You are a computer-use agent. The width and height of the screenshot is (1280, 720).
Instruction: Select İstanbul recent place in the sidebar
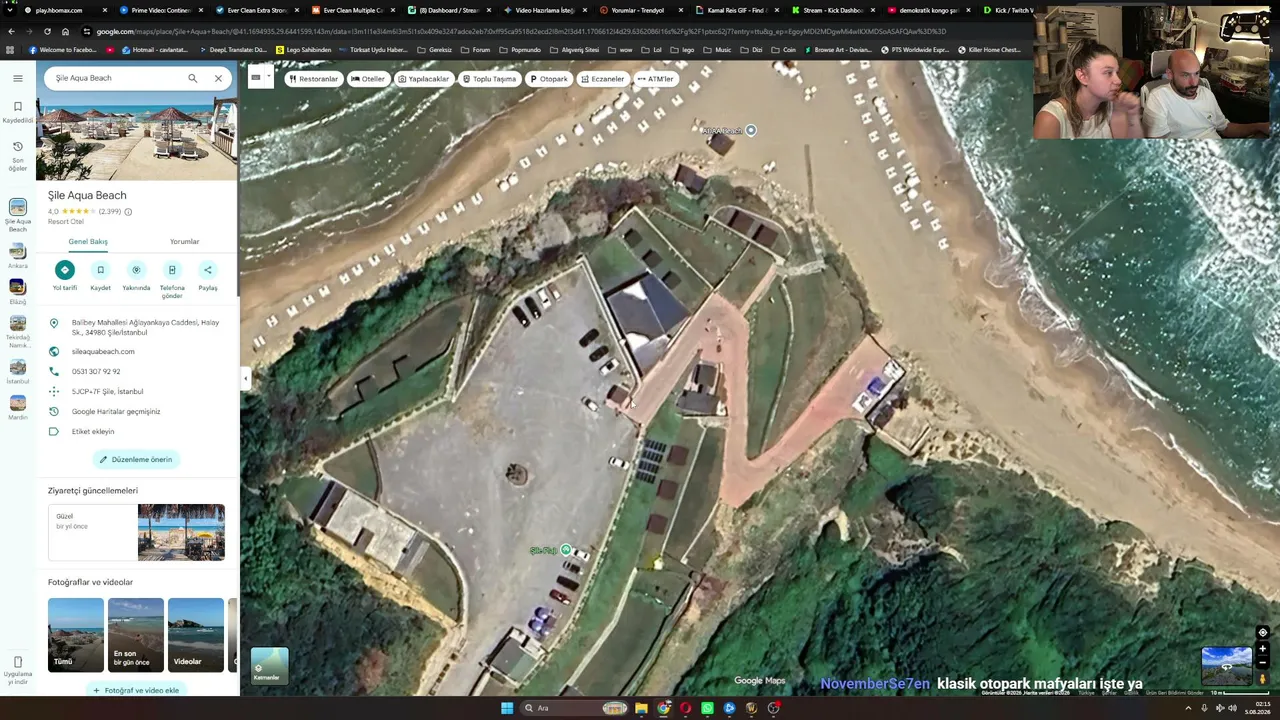pos(18,372)
